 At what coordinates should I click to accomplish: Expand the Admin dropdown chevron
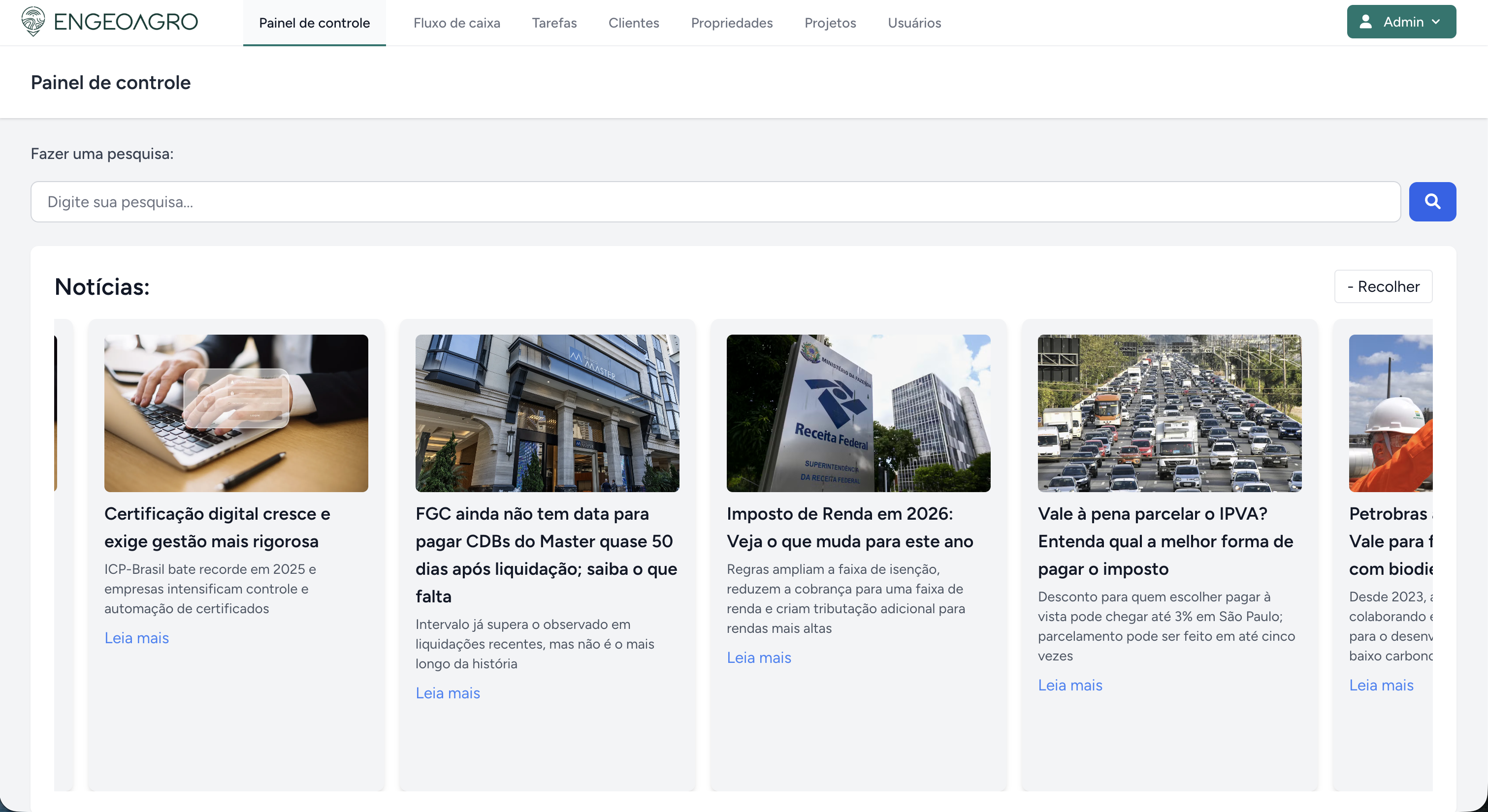point(1436,22)
